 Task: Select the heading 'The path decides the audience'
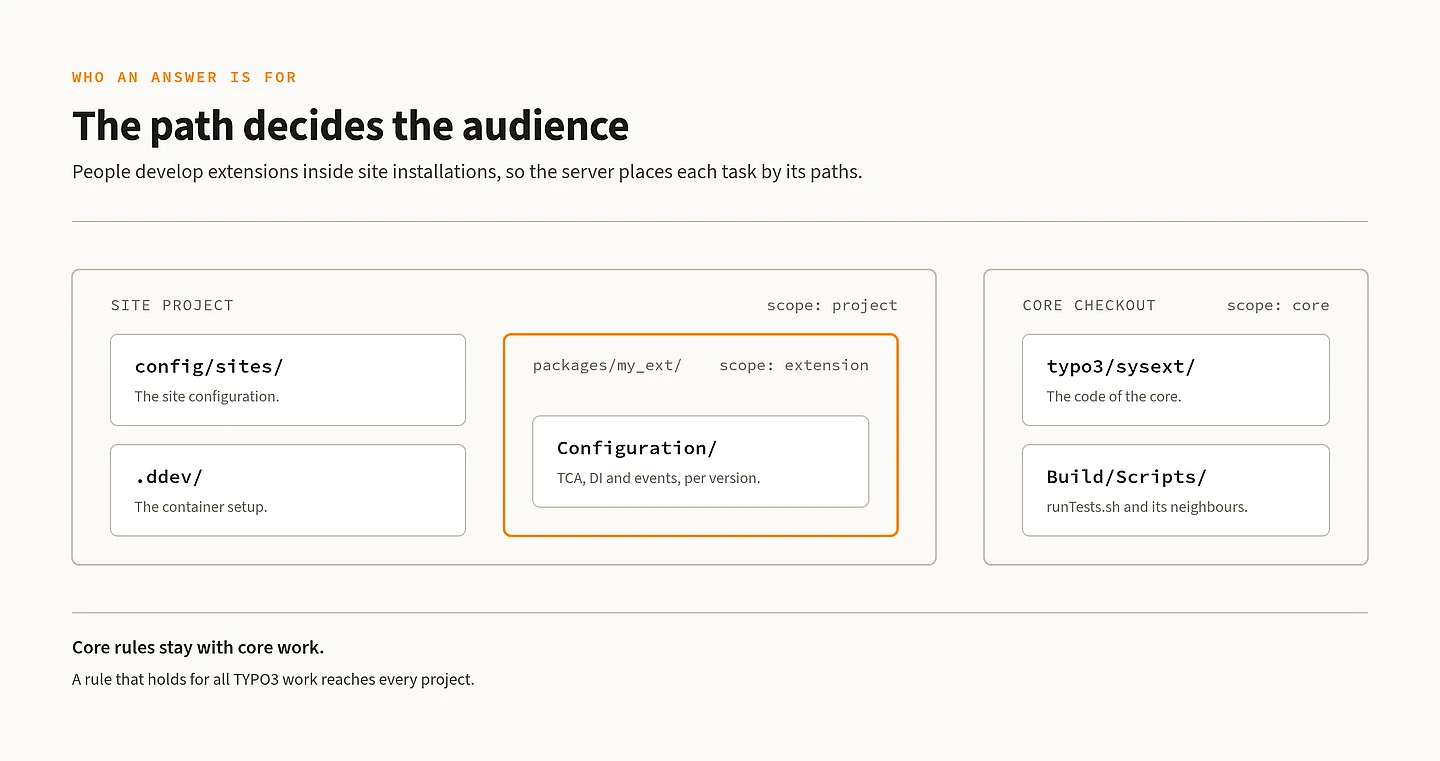point(350,126)
